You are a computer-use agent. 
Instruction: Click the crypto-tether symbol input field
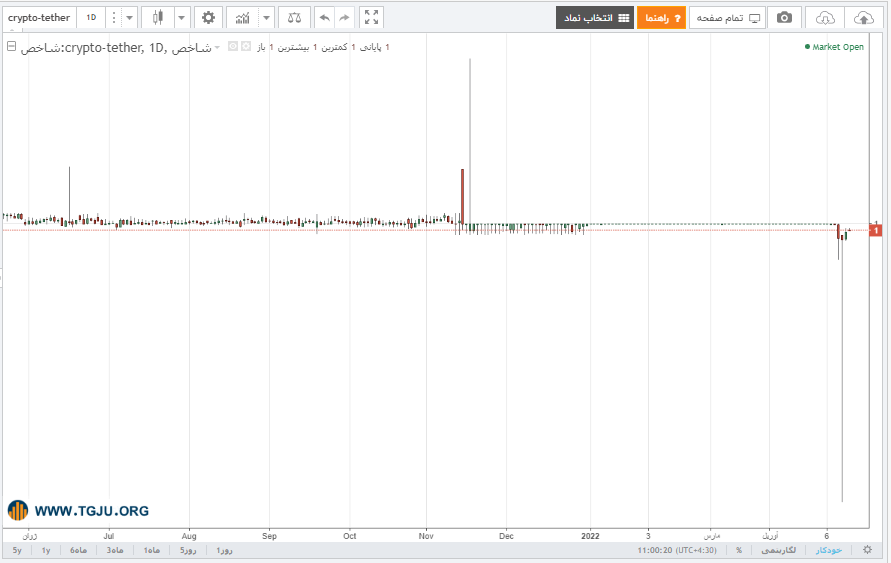pos(39,18)
